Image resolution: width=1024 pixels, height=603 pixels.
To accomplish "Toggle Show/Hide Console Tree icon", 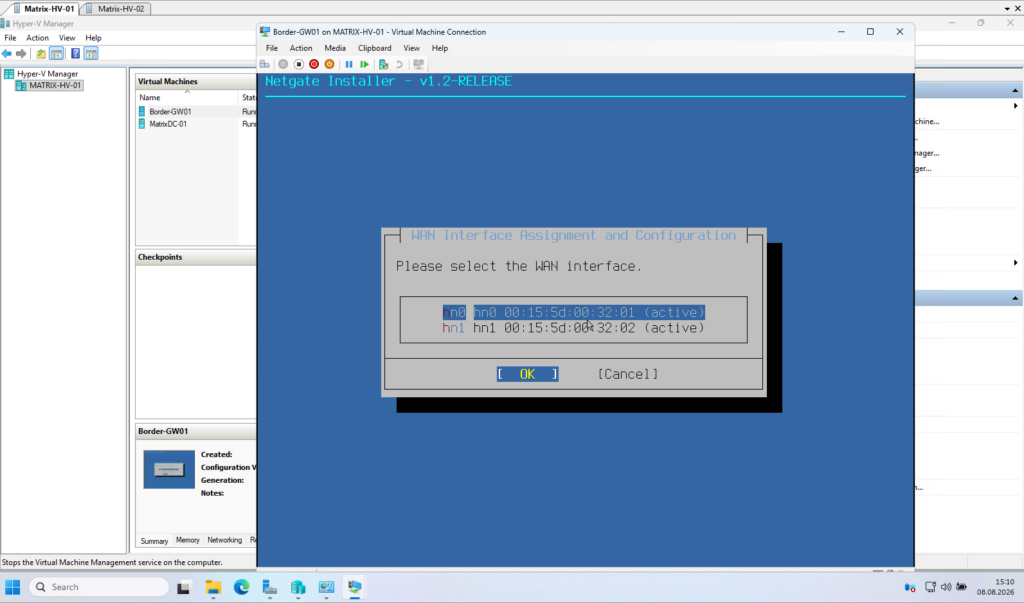I will coord(56,54).
